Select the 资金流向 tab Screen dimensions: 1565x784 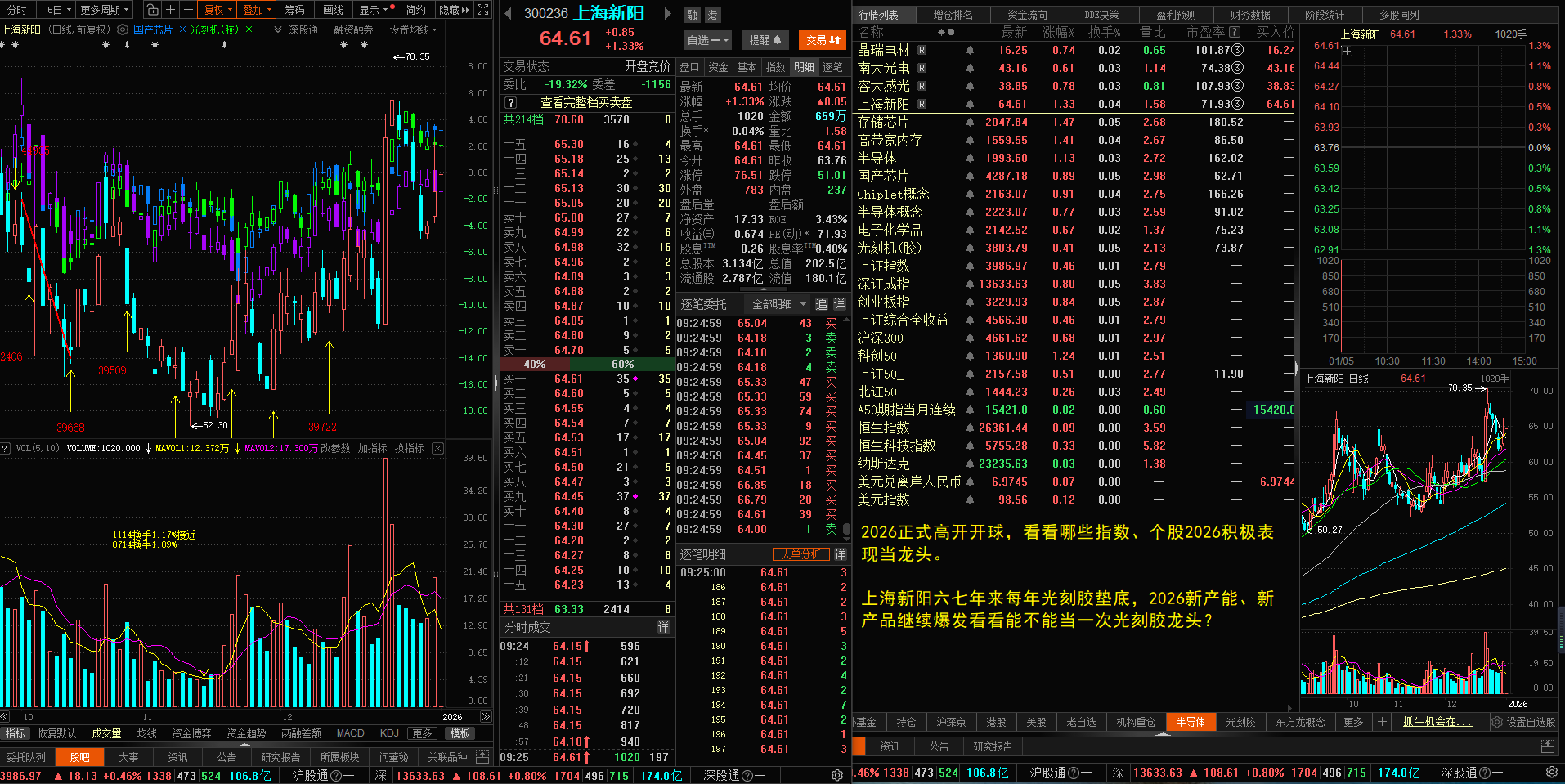point(1028,15)
